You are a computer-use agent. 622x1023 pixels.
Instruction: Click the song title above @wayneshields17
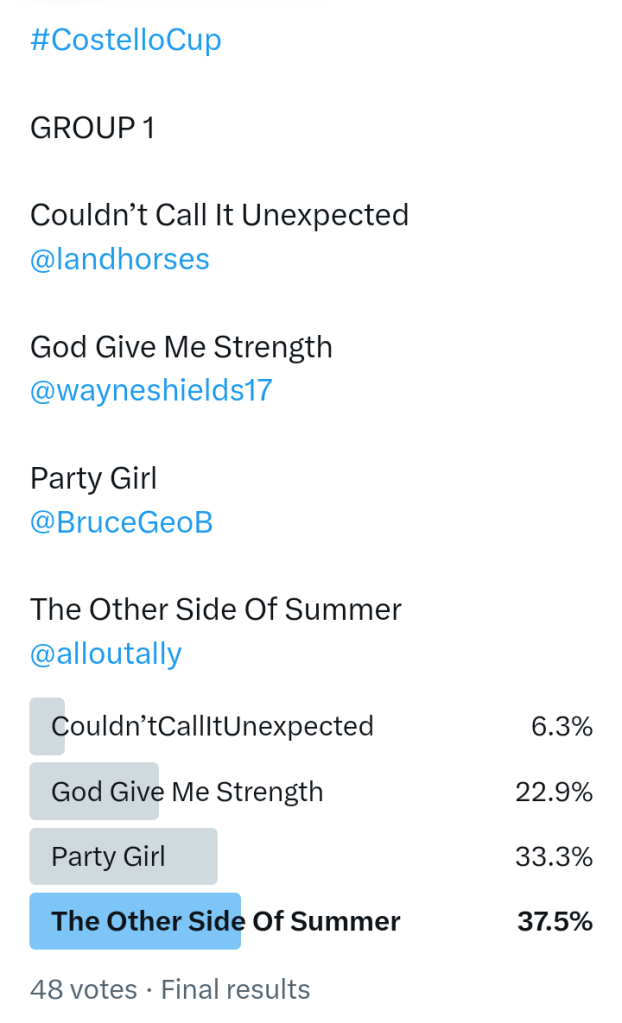pos(181,347)
